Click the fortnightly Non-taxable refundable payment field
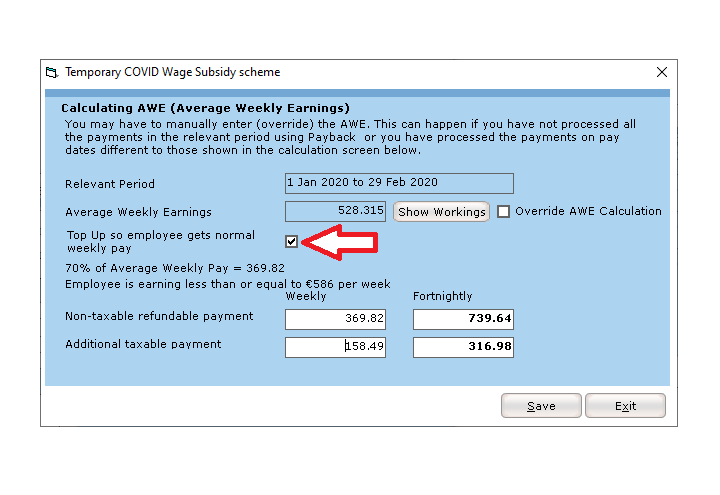The image size is (720, 495). pyautogui.click(x=463, y=319)
